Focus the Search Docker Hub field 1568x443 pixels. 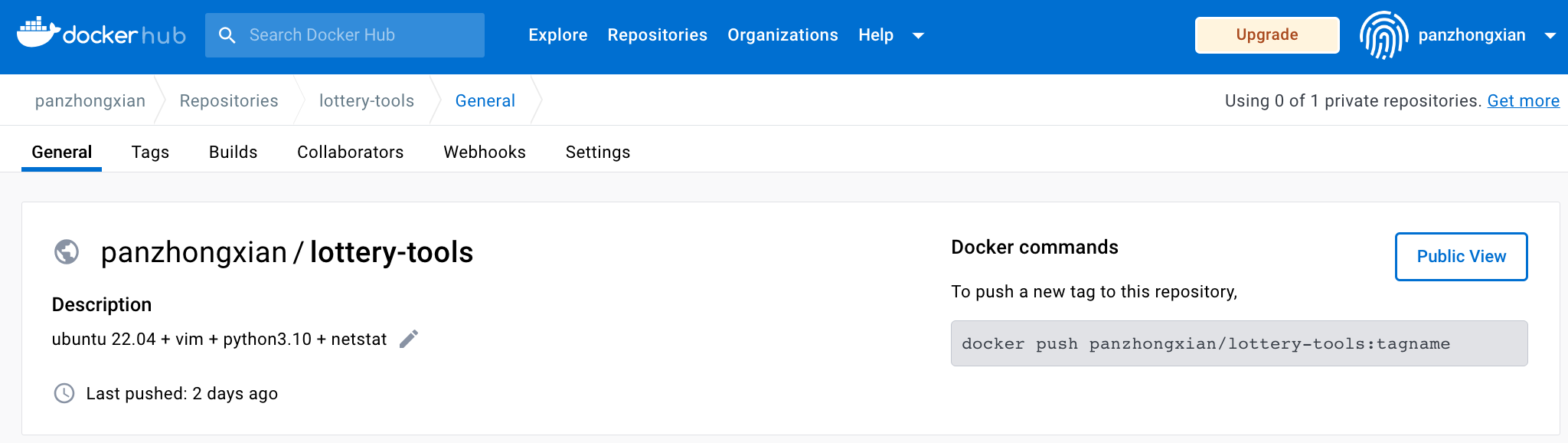pyautogui.click(x=345, y=35)
